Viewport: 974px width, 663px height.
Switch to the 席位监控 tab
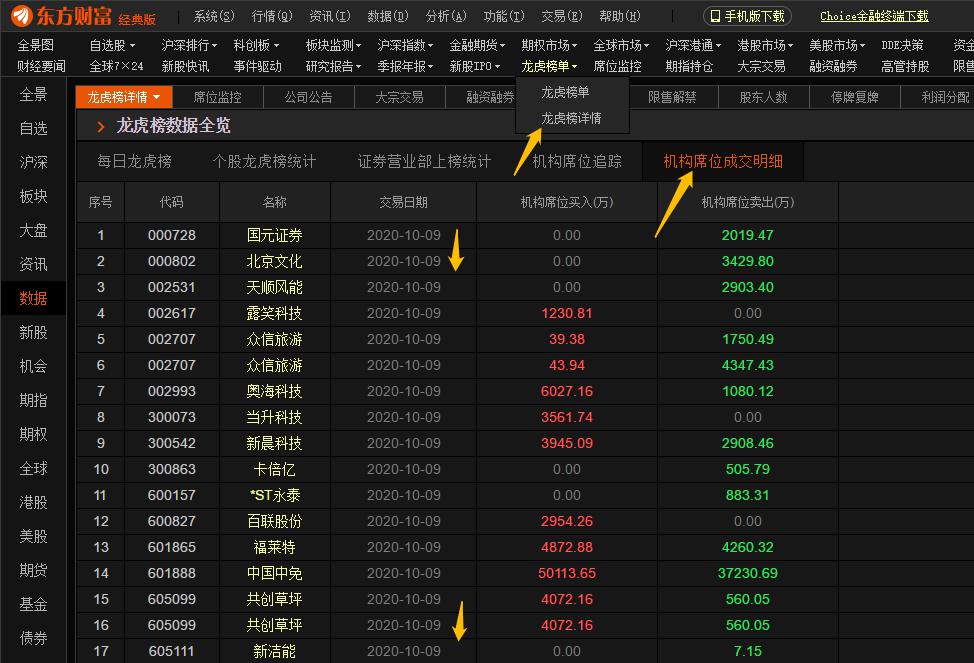[219, 97]
